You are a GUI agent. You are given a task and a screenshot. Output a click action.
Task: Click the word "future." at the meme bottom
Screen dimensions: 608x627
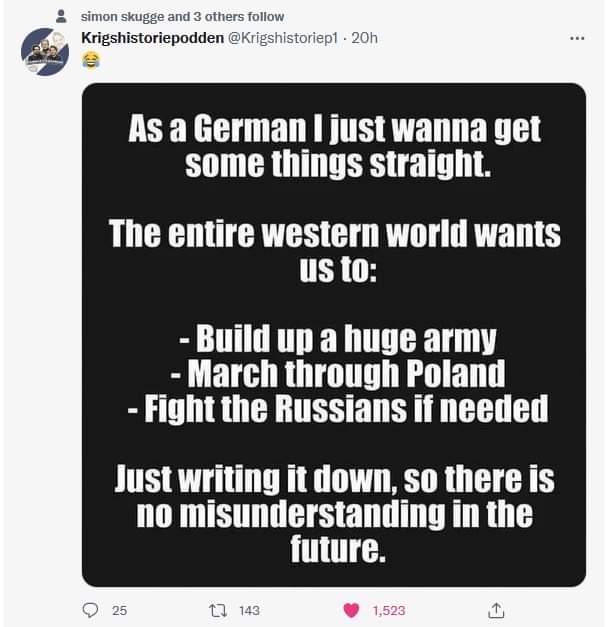(333, 549)
